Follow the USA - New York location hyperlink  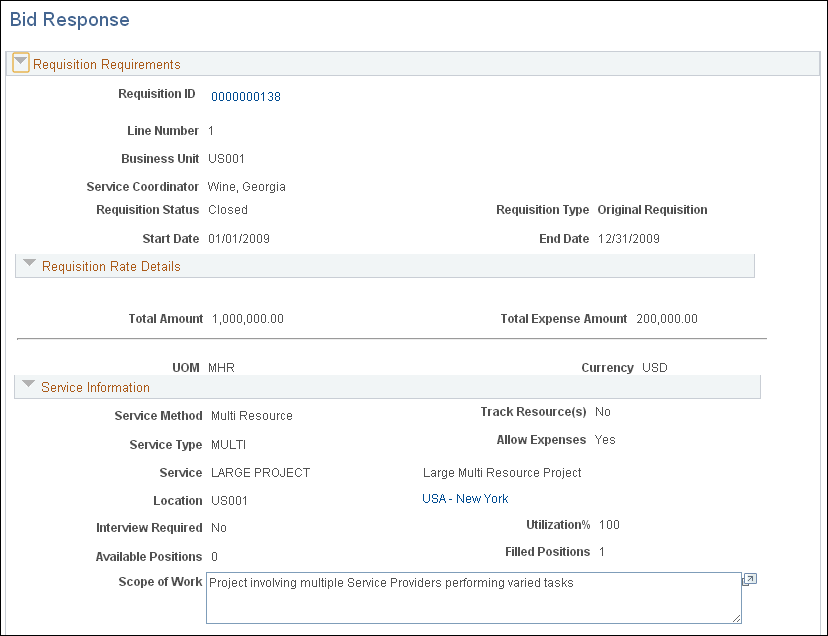pyautogui.click(x=464, y=498)
